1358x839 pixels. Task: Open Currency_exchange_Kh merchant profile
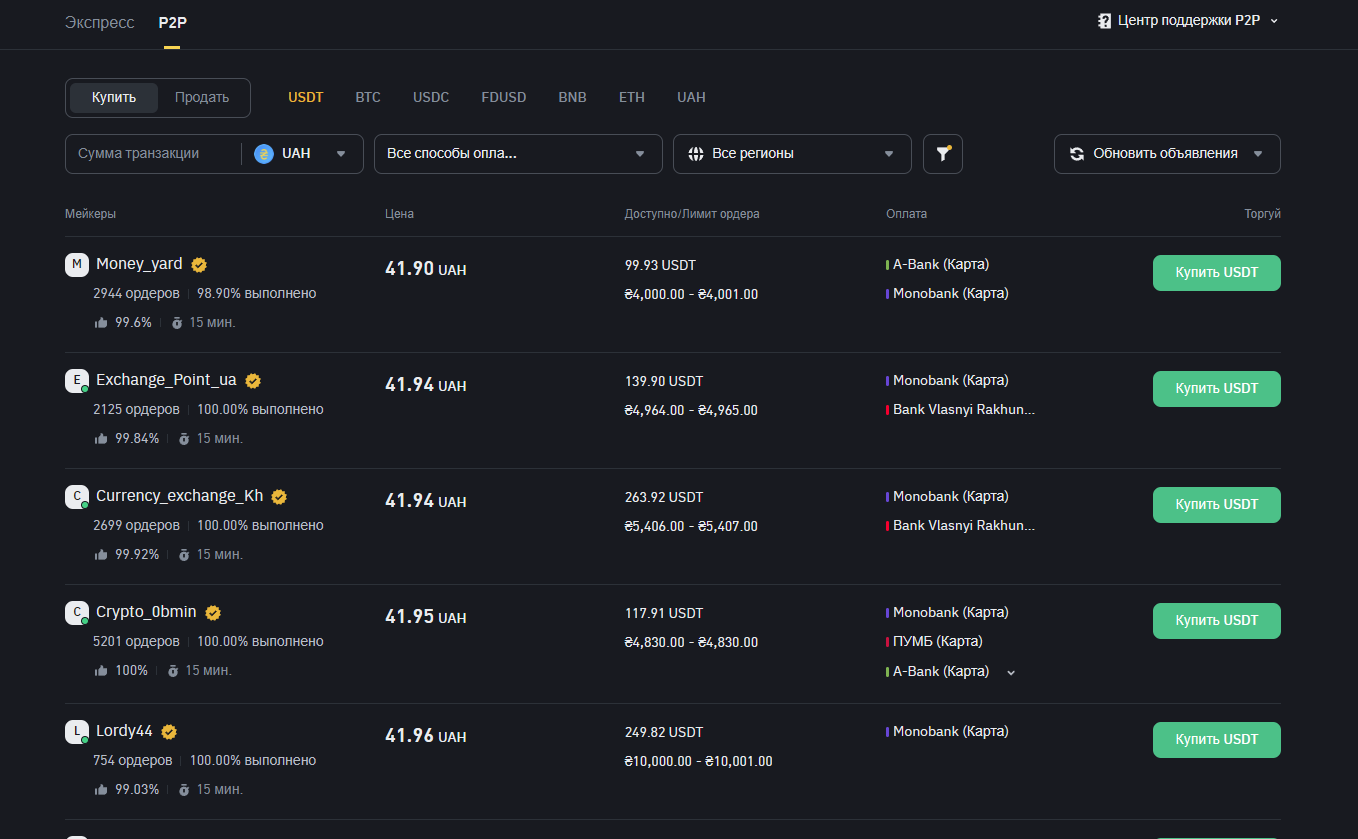(x=179, y=496)
